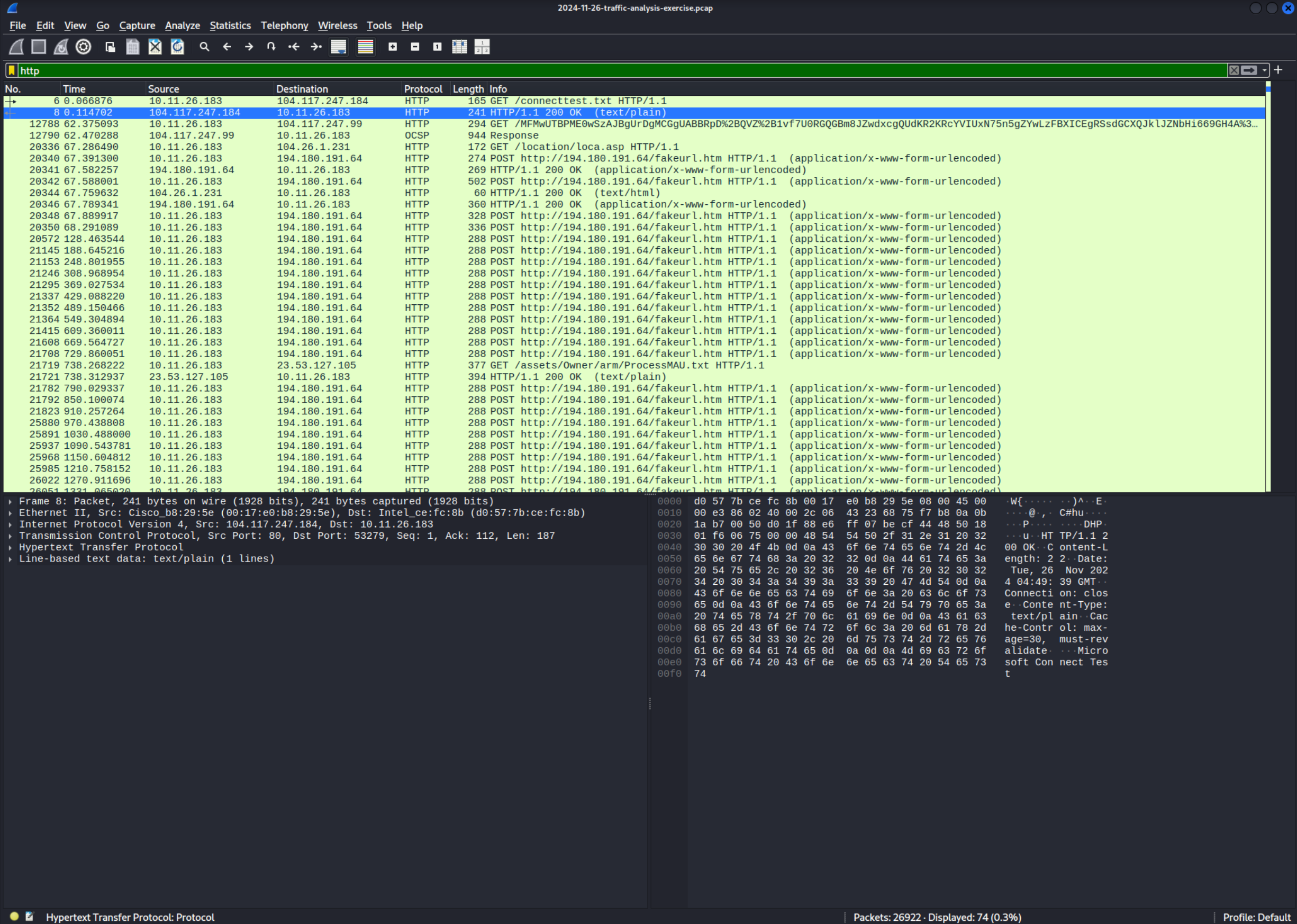Open the Statistics menu

pos(230,25)
